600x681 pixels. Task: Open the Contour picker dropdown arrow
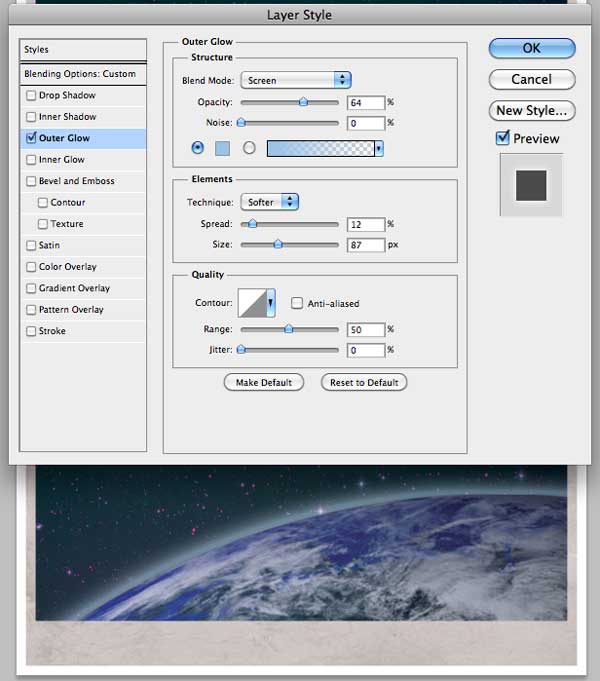click(271, 303)
